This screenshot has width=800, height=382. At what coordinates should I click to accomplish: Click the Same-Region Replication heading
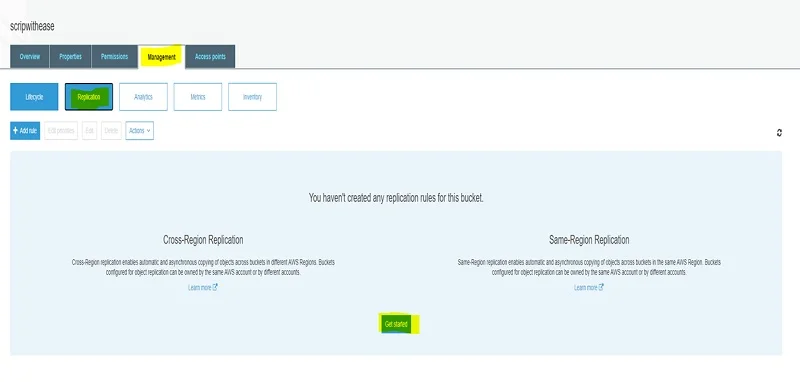tap(589, 240)
